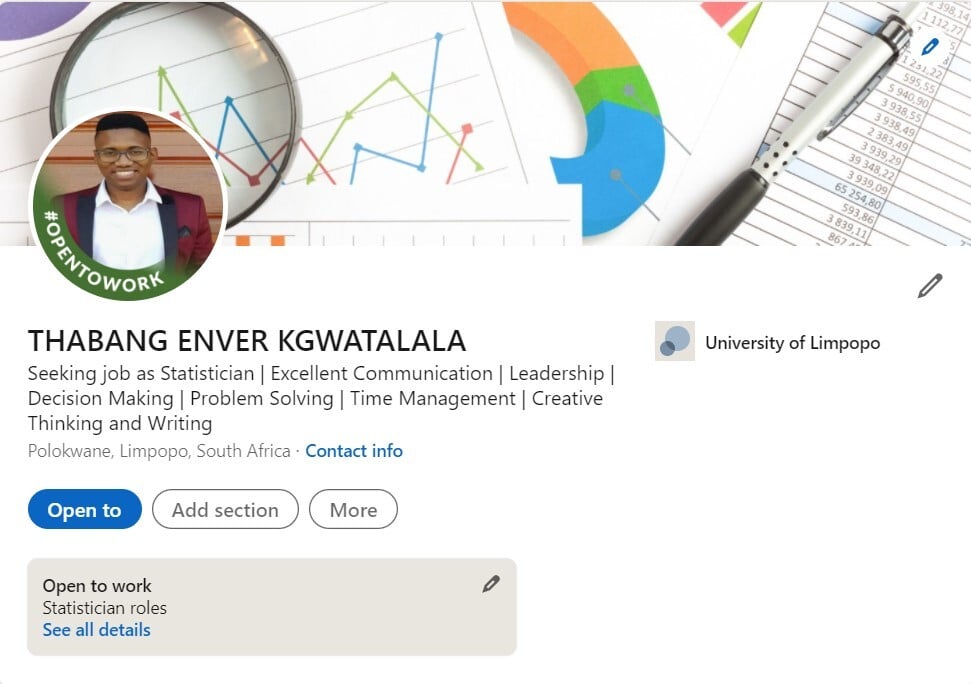Expand the blue Open to menu
Viewport: 971px width, 684px height.
[x=84, y=510]
